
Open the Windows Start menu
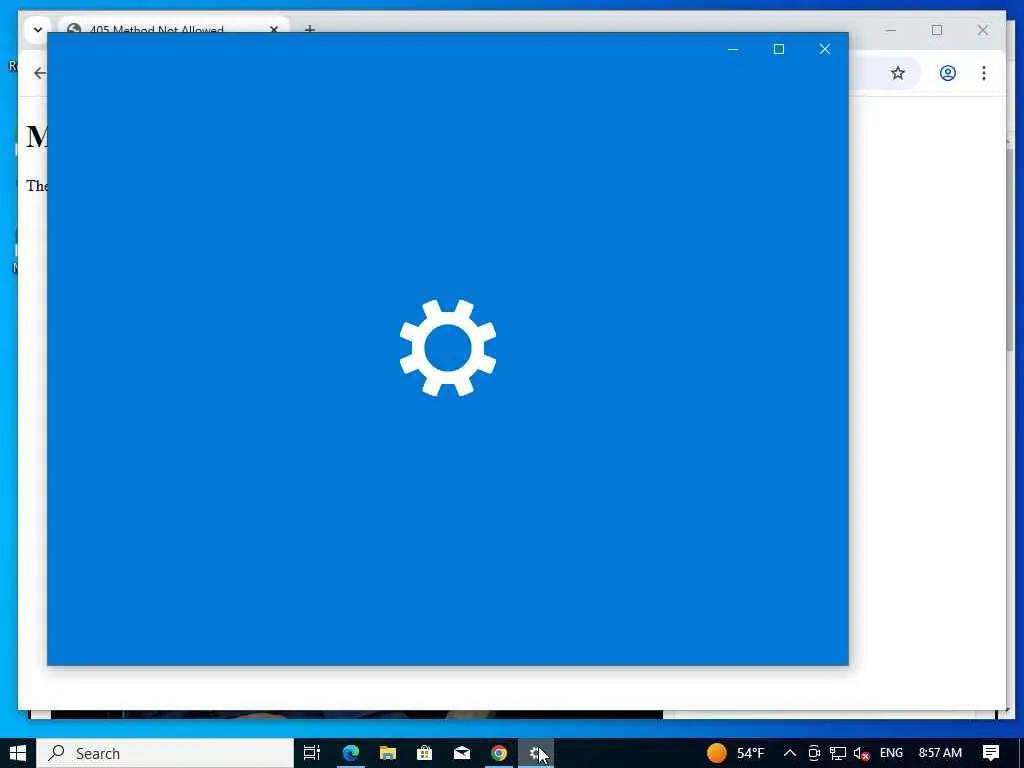18,753
